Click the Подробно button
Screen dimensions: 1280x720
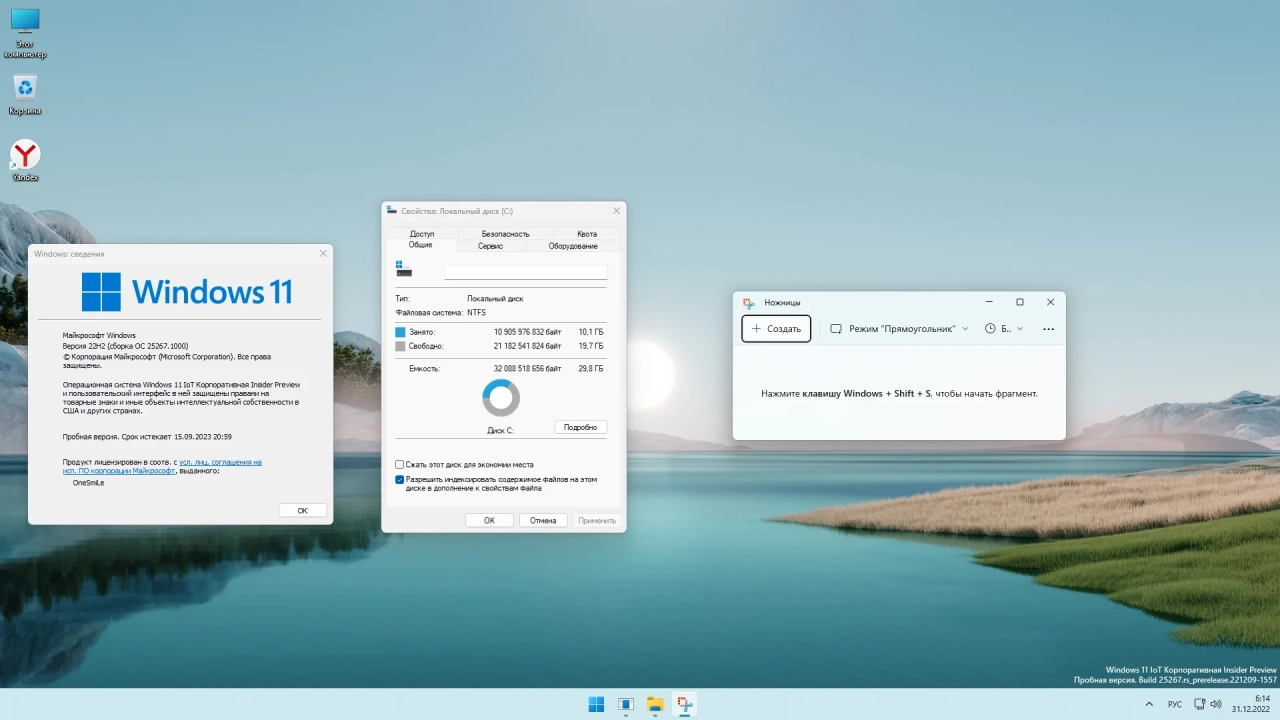(x=580, y=427)
